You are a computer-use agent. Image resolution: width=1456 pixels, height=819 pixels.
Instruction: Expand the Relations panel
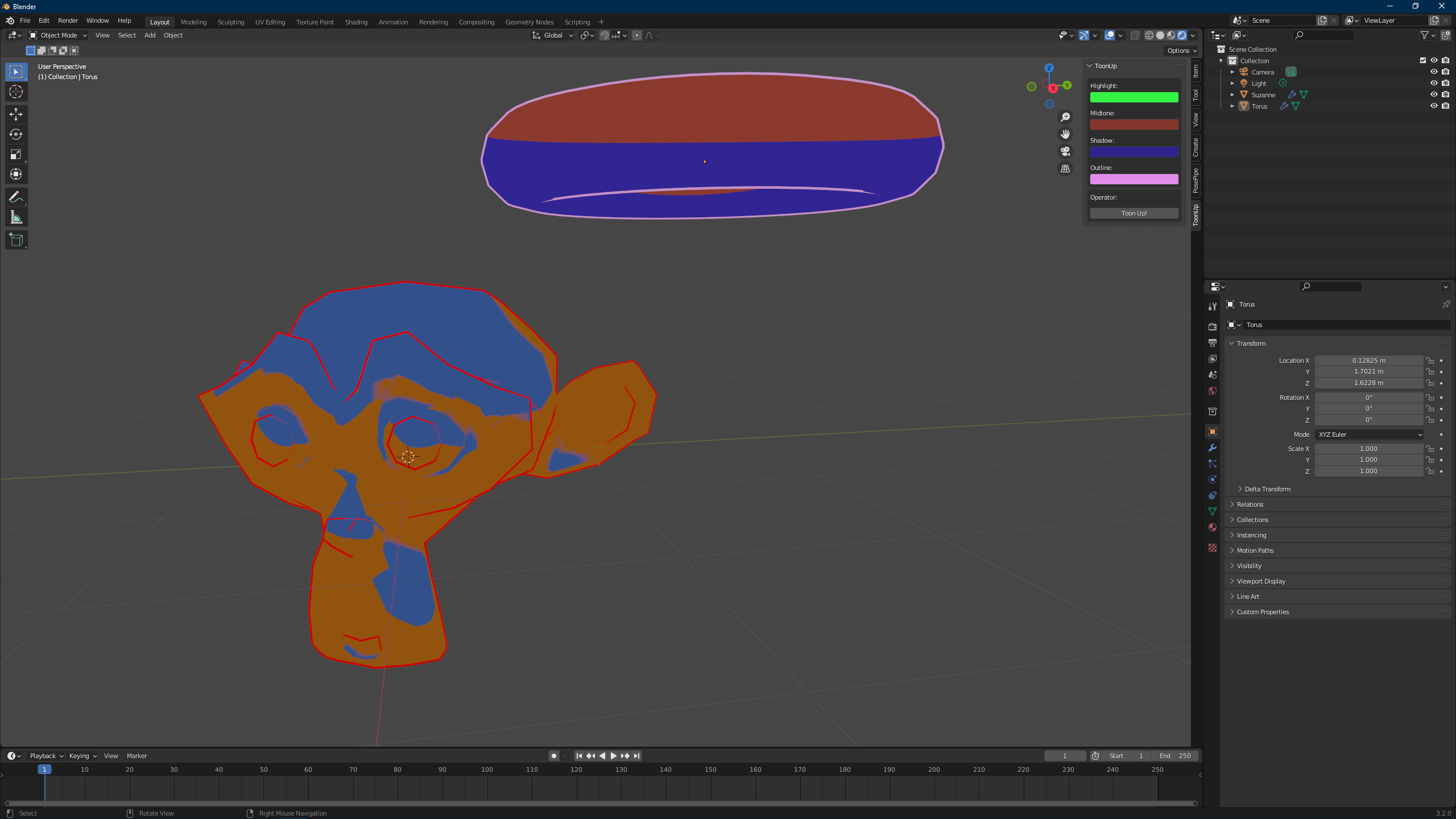coord(1339,504)
